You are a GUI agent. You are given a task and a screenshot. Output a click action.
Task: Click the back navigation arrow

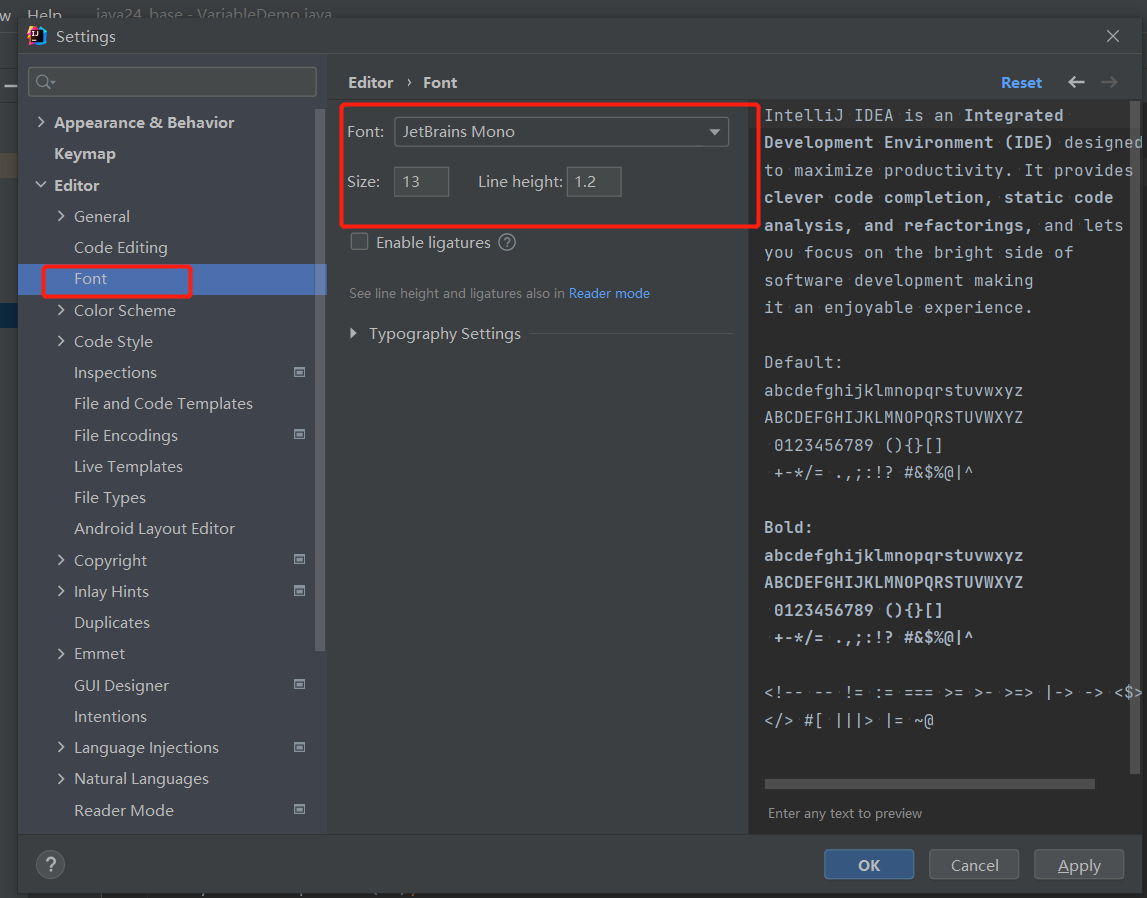(x=1076, y=82)
